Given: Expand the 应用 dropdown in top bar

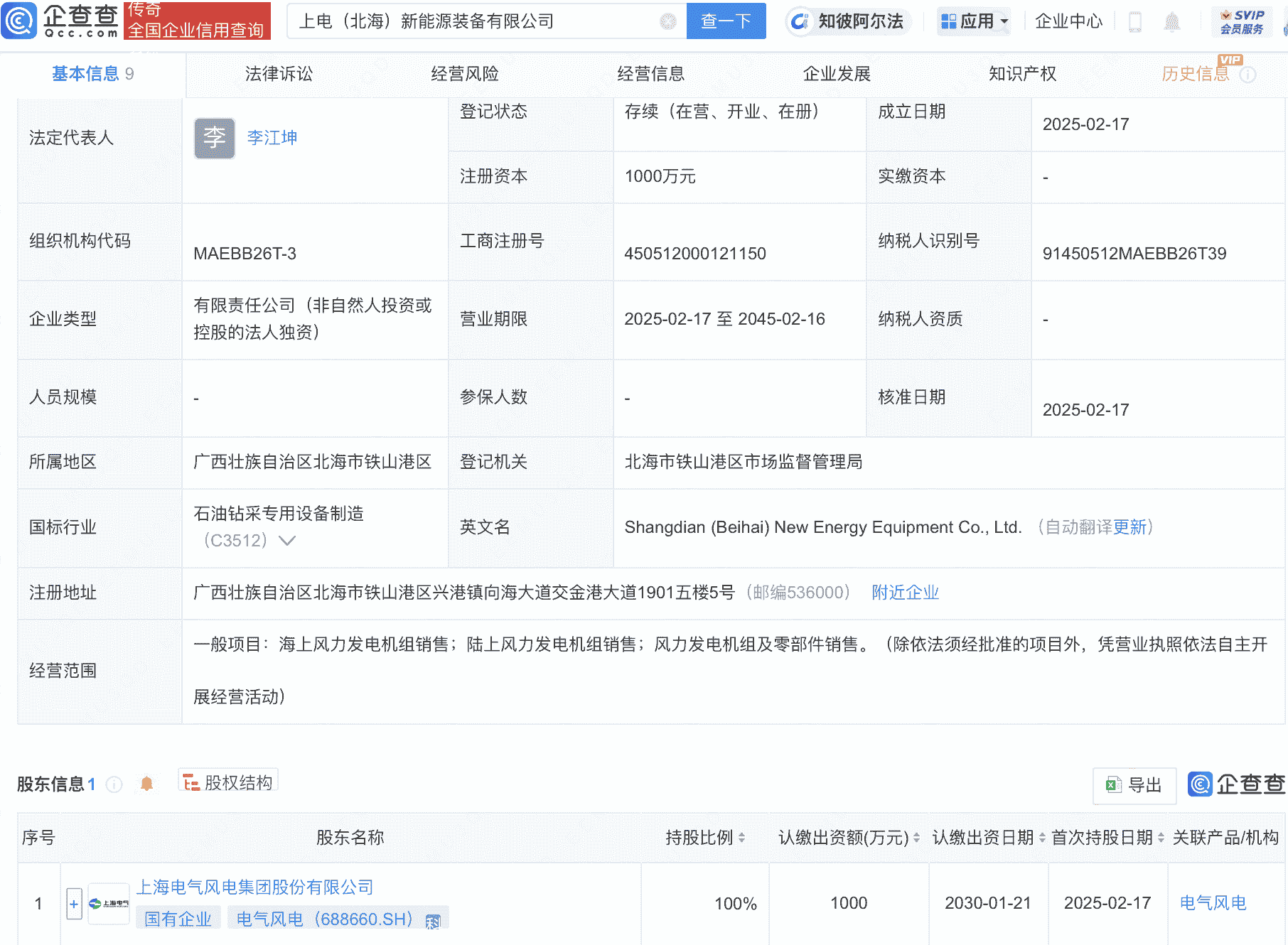Looking at the screenshot, I should 974,21.
